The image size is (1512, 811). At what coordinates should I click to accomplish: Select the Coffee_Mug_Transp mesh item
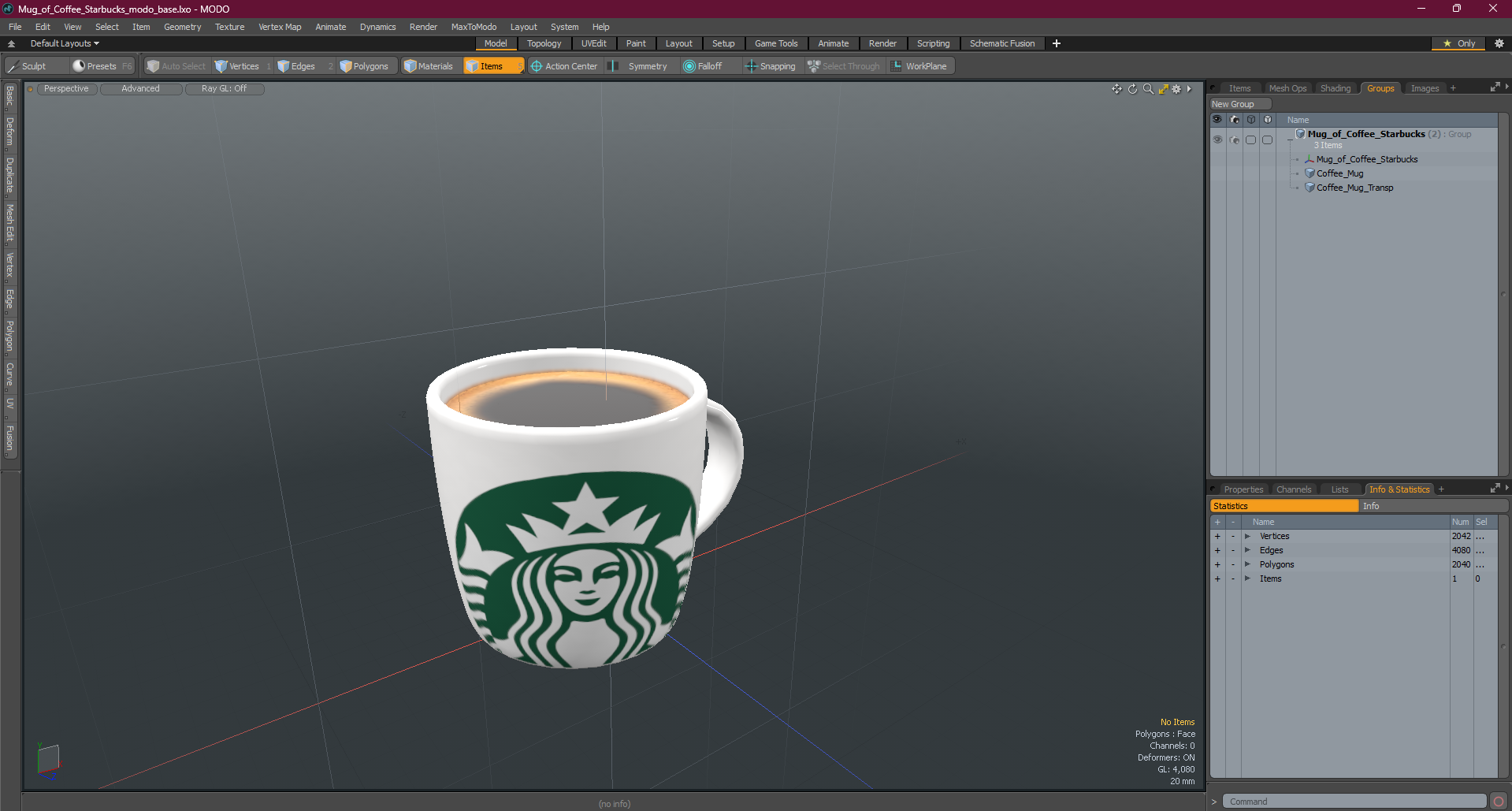1354,188
